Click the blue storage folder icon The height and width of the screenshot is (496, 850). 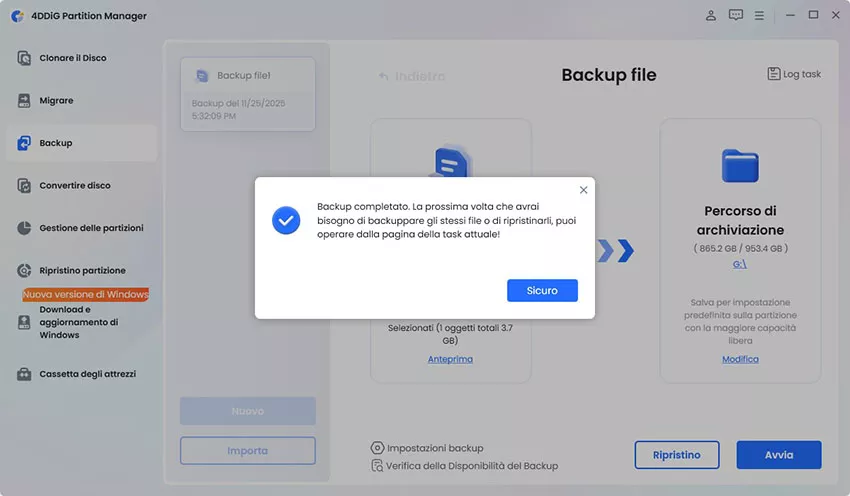click(740, 166)
